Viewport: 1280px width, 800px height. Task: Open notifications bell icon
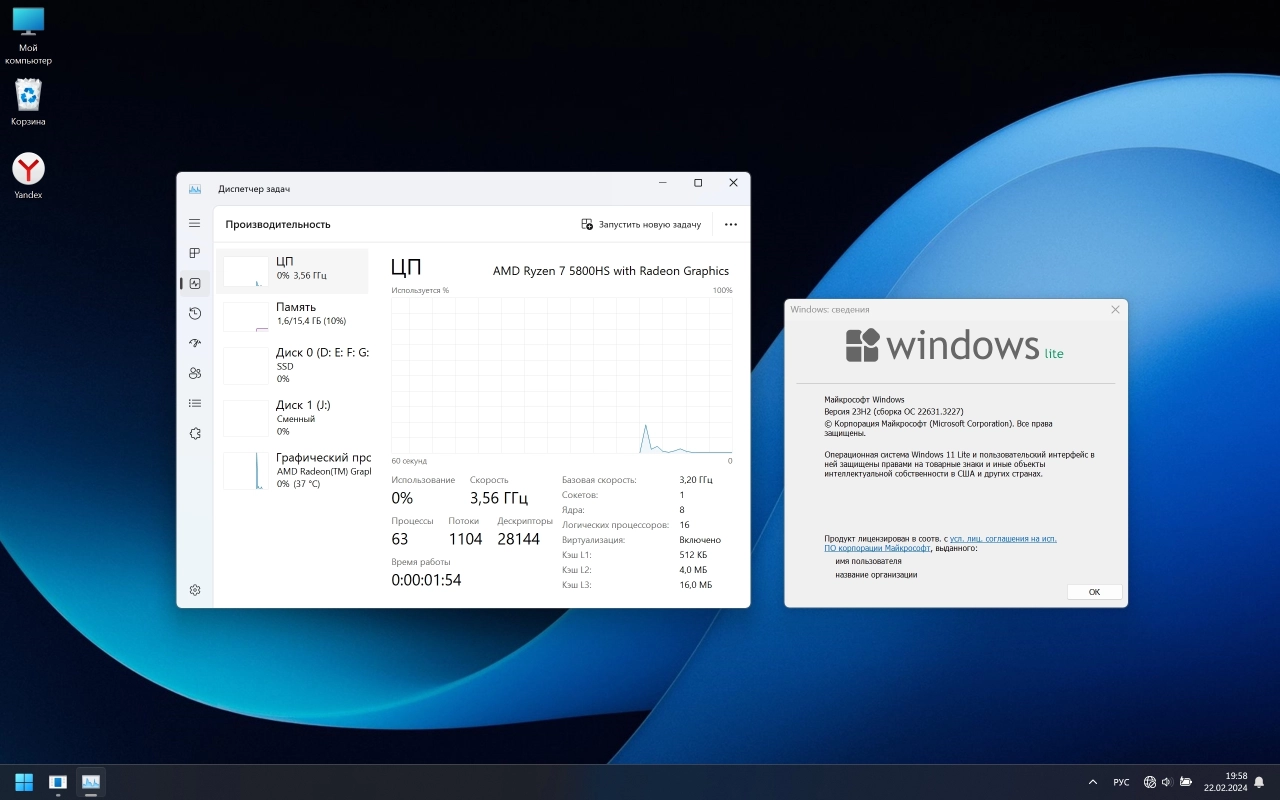click(1260, 782)
